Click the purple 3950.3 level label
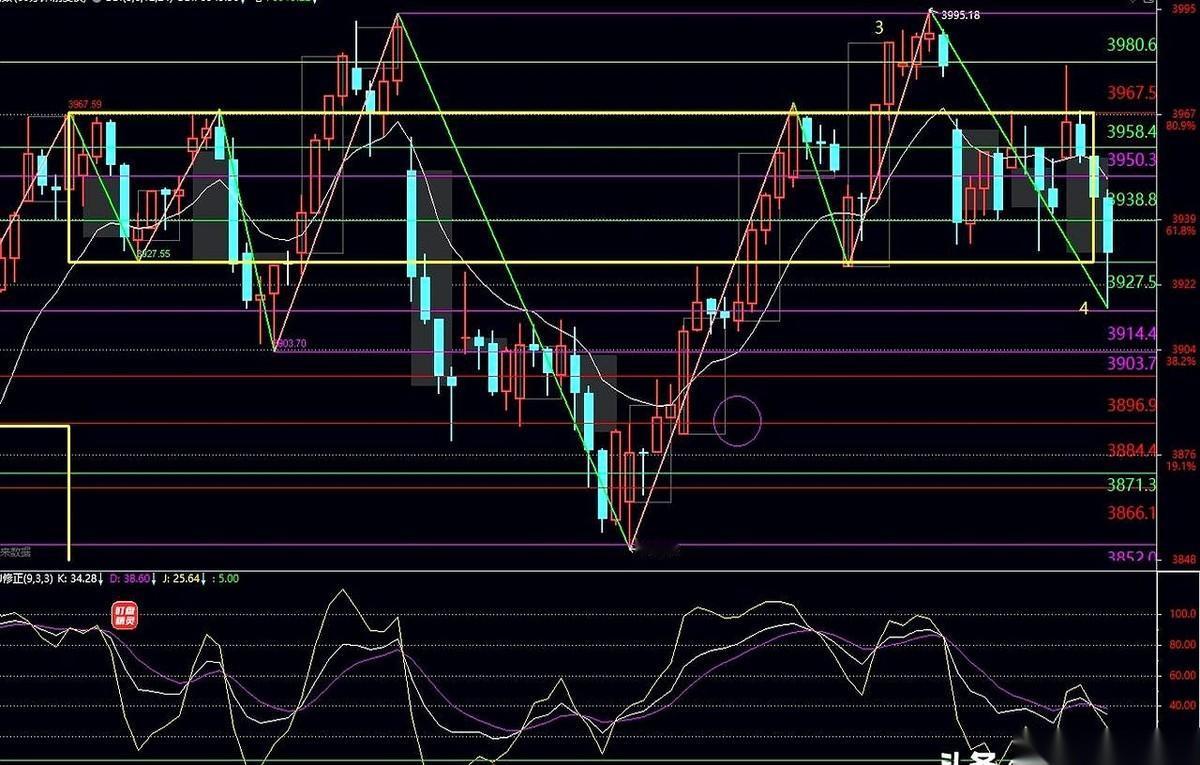 (x=1132, y=160)
